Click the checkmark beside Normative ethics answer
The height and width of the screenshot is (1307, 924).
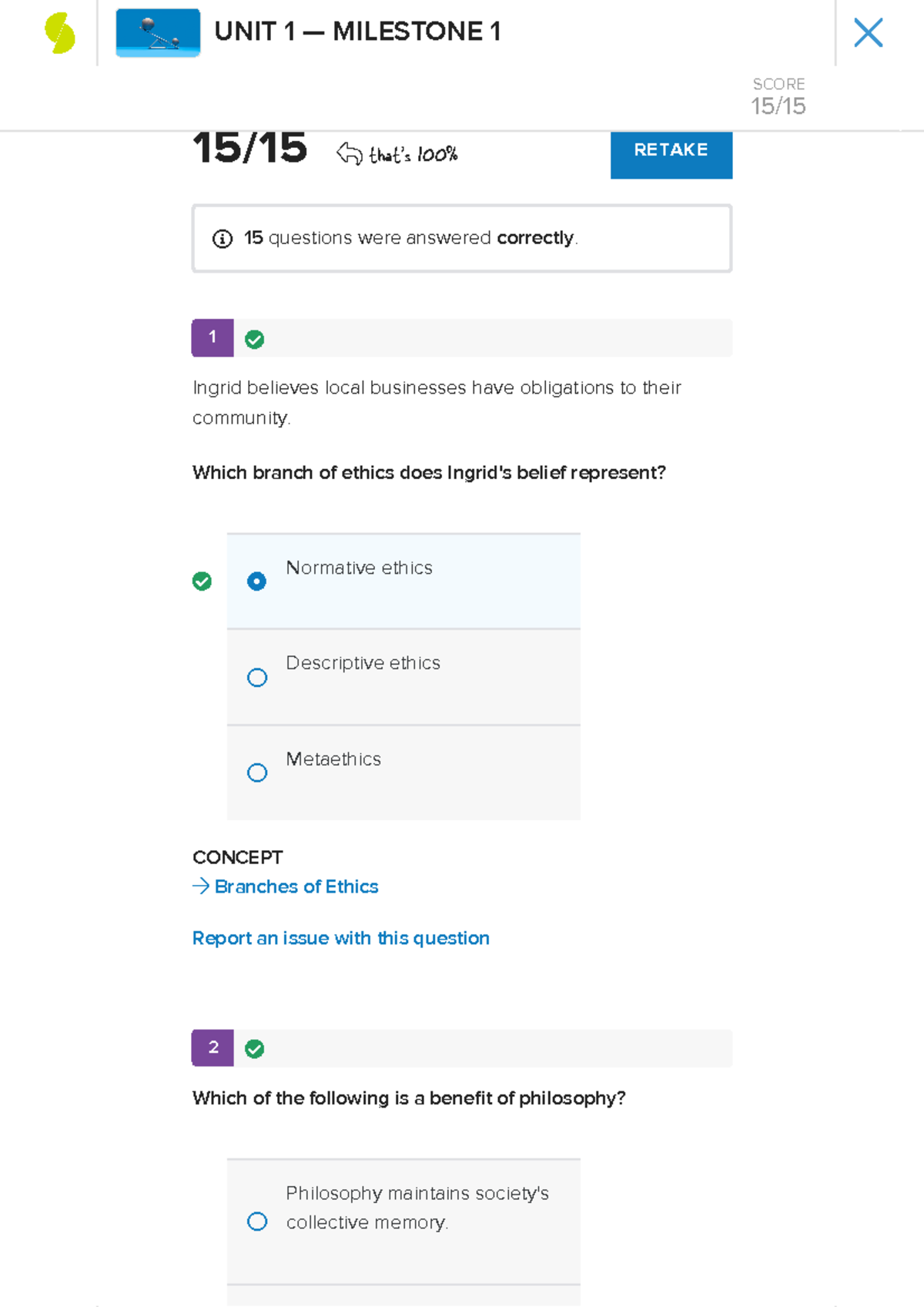pos(202,581)
